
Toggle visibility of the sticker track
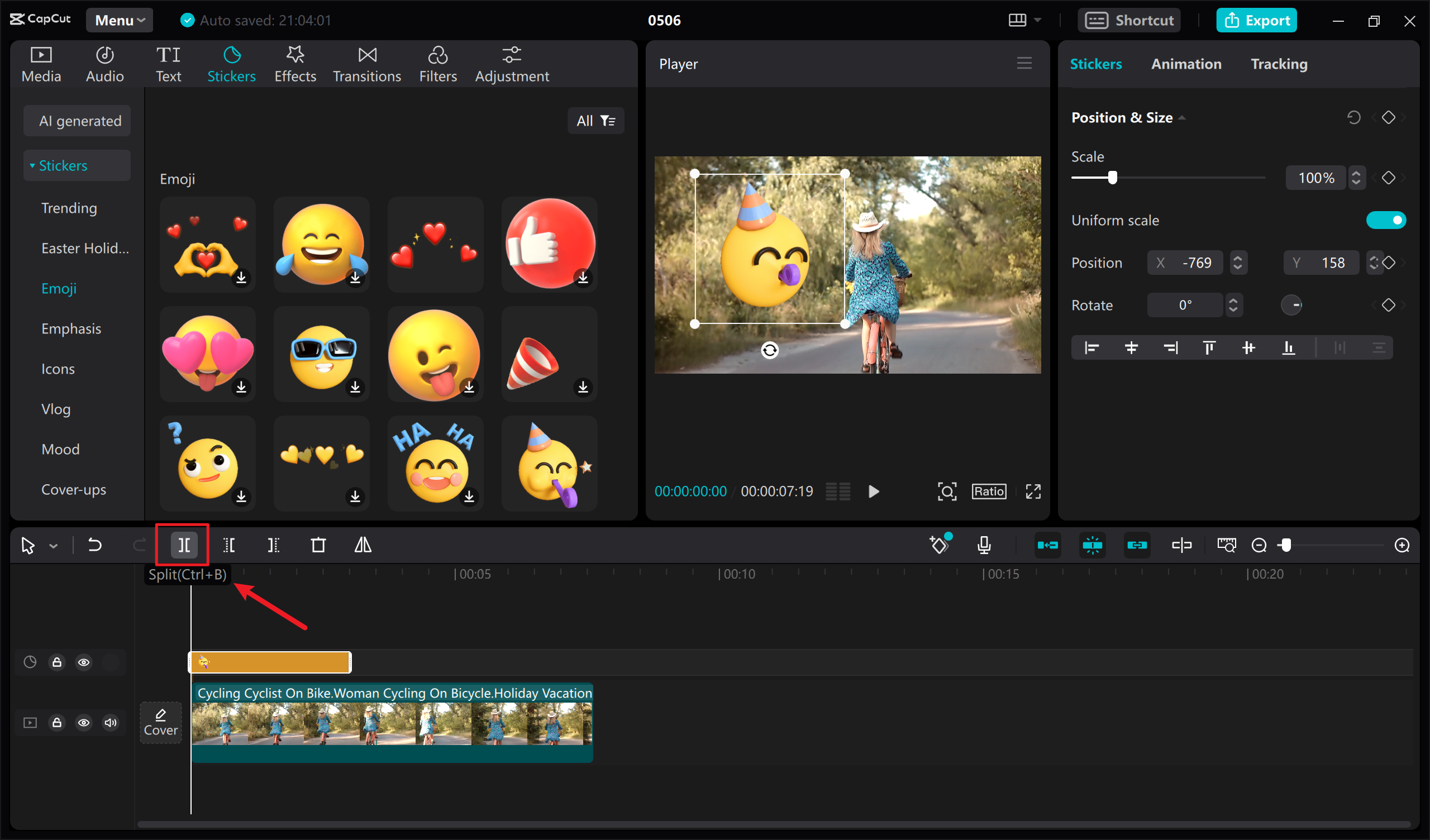84,662
